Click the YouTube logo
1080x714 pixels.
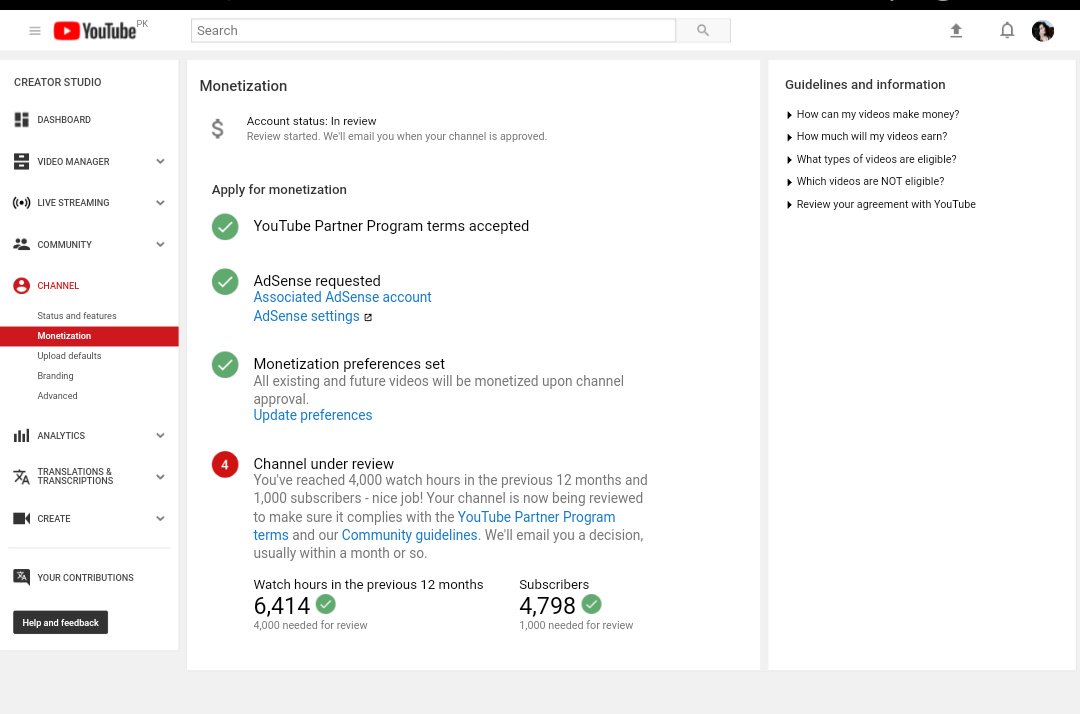coord(95,31)
